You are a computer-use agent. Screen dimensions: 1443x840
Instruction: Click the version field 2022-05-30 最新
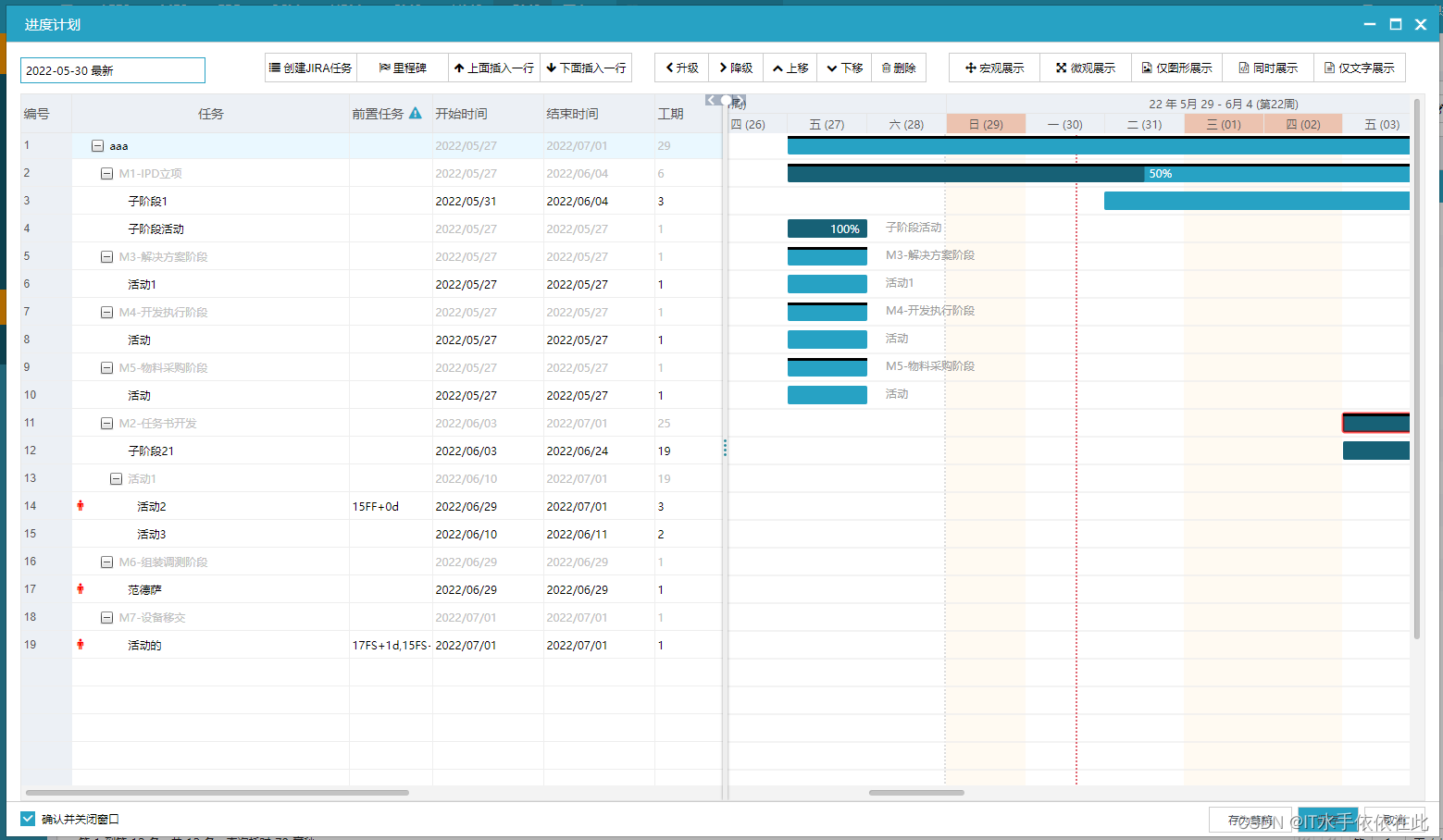click(x=113, y=70)
